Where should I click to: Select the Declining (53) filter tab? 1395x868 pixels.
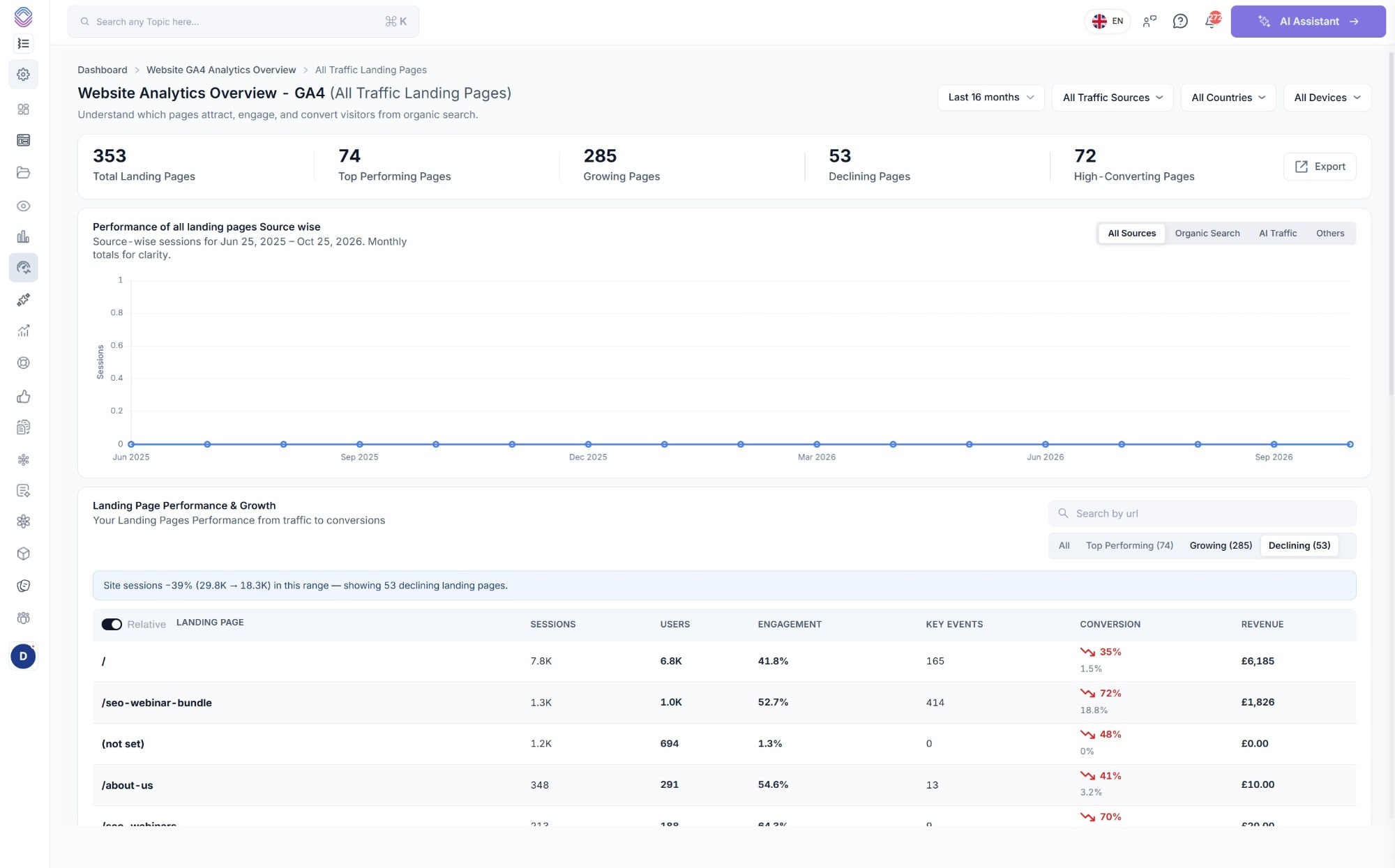1299,546
